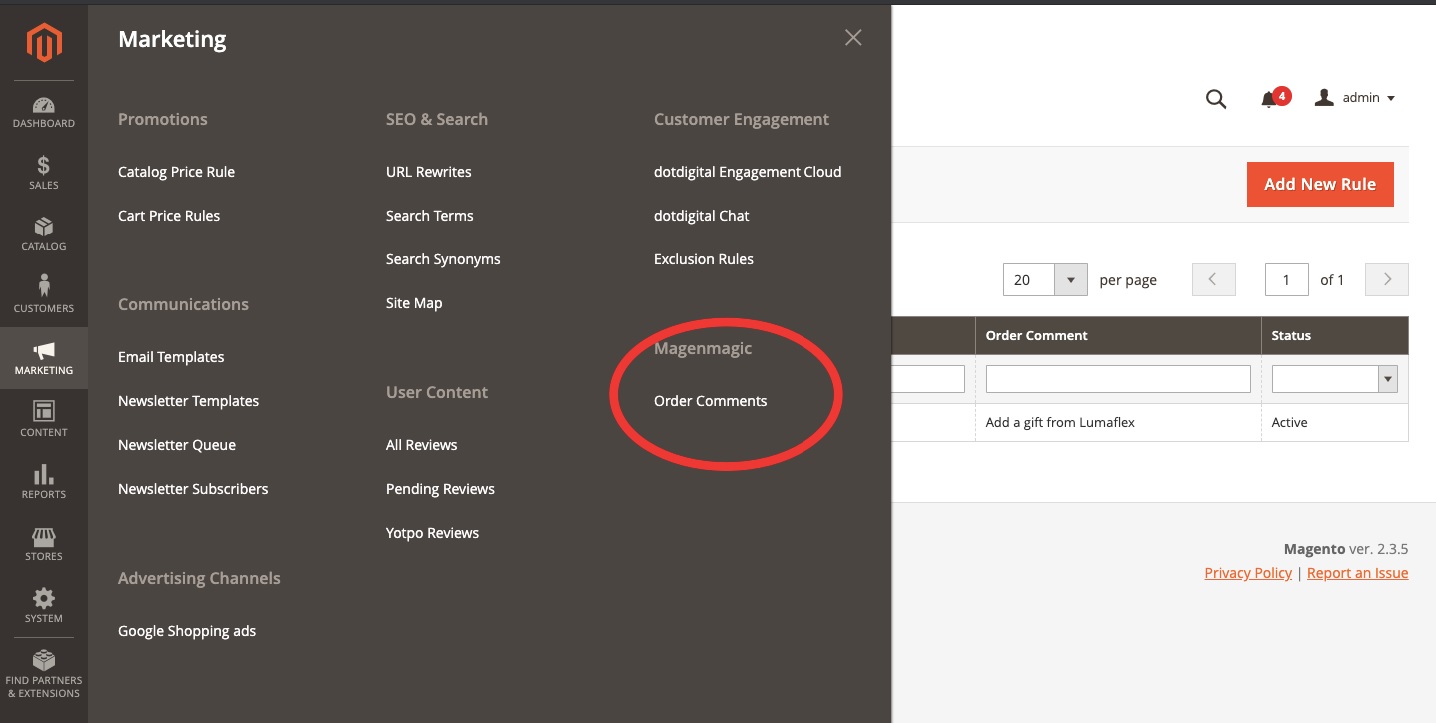Open Yotpo Reviews
This screenshot has width=1436, height=723.
[432, 533]
